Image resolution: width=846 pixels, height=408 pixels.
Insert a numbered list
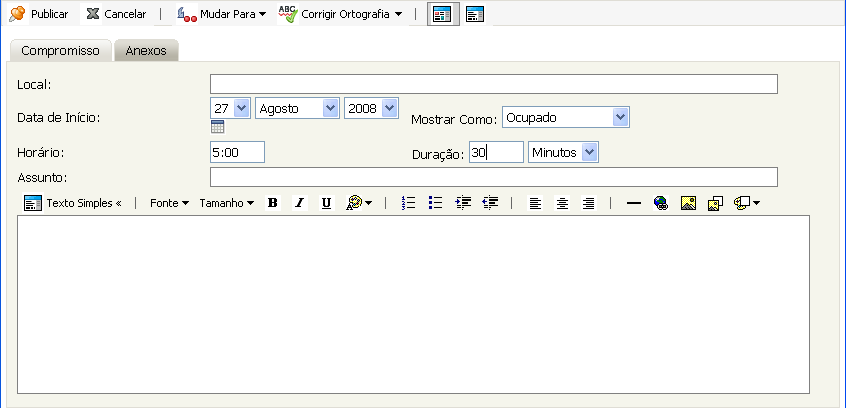[408, 203]
